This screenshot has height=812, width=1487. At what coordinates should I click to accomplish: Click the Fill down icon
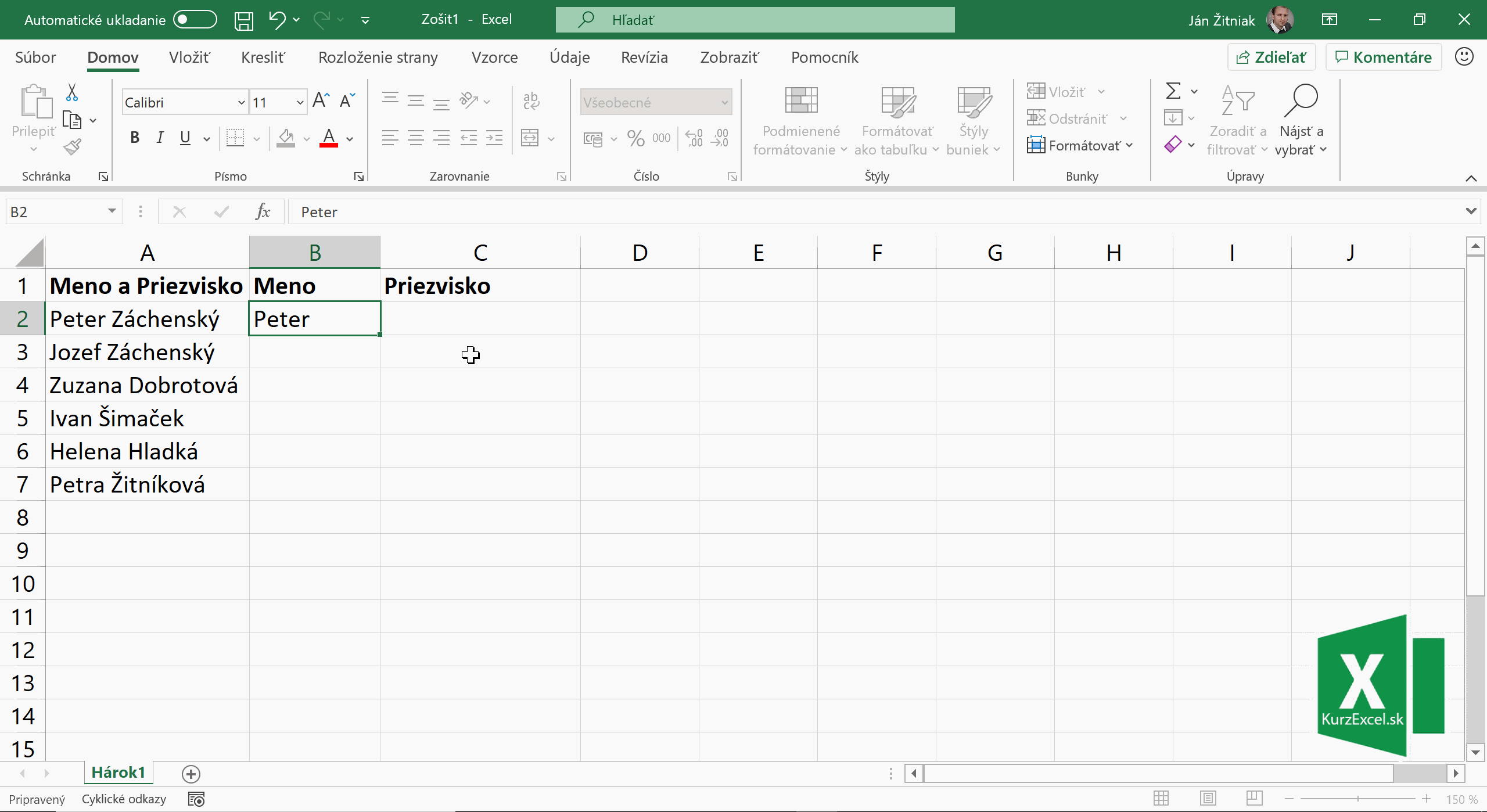1173,118
